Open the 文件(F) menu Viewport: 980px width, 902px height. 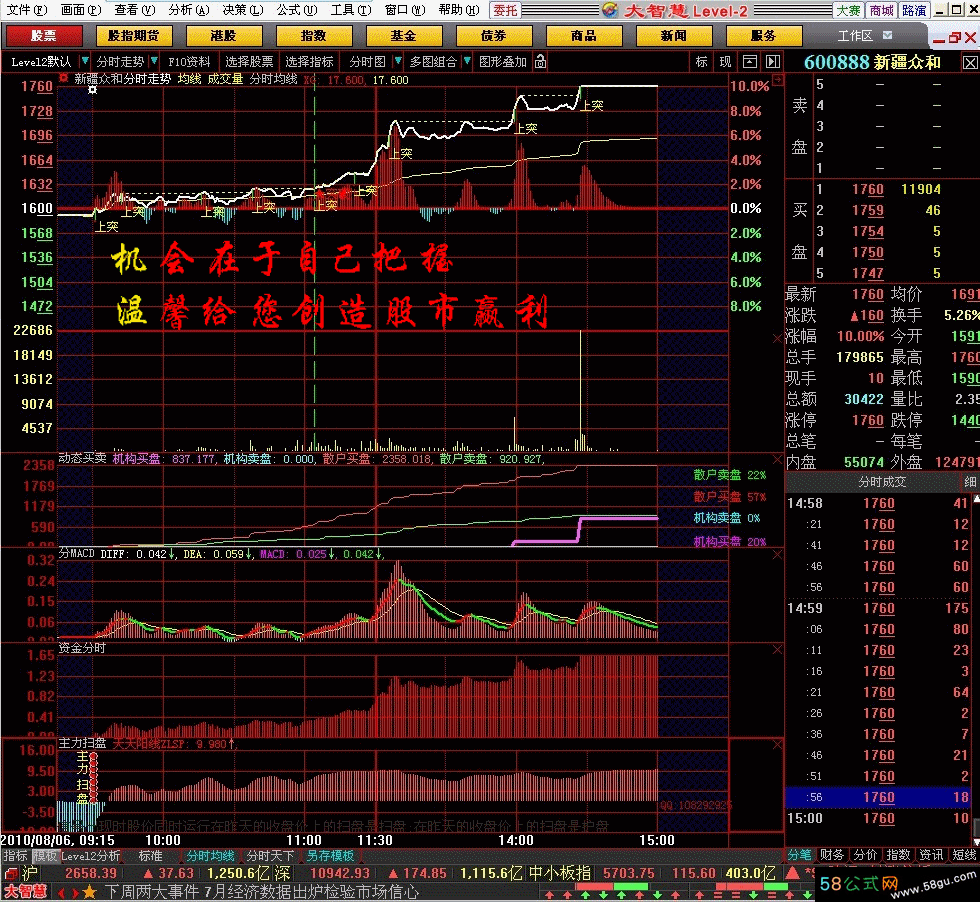point(26,10)
